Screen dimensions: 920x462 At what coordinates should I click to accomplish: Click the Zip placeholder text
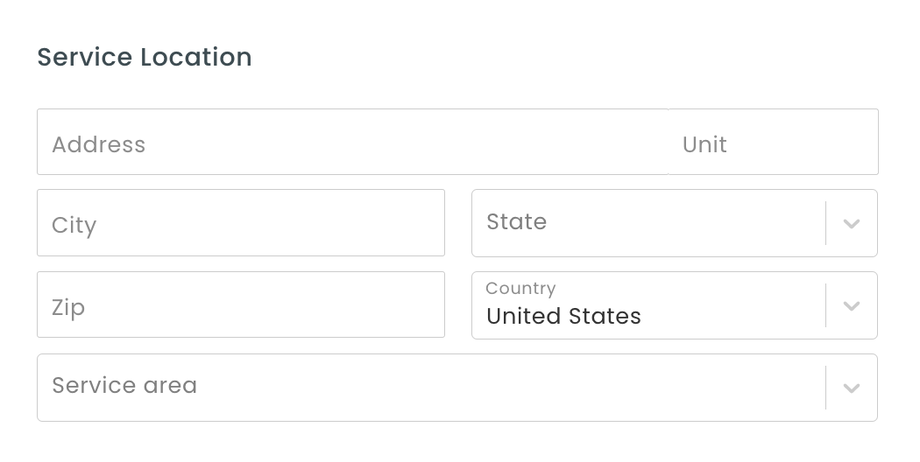pos(68,307)
